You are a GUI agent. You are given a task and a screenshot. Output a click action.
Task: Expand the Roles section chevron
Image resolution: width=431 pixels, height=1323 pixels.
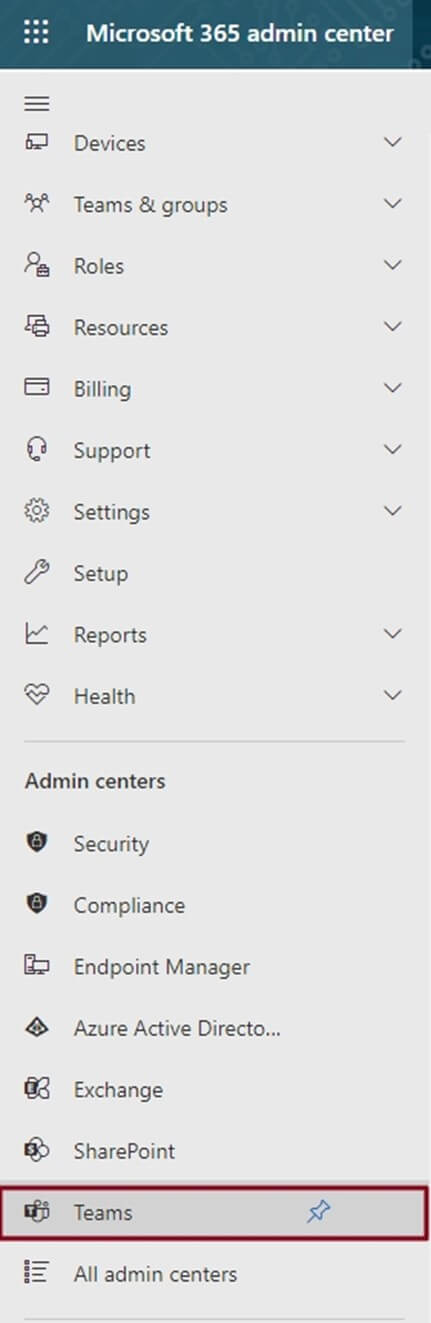coord(393,265)
